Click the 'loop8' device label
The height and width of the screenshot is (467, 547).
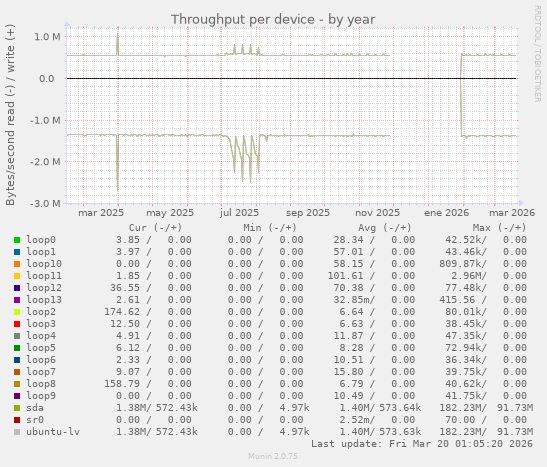pos(41,383)
